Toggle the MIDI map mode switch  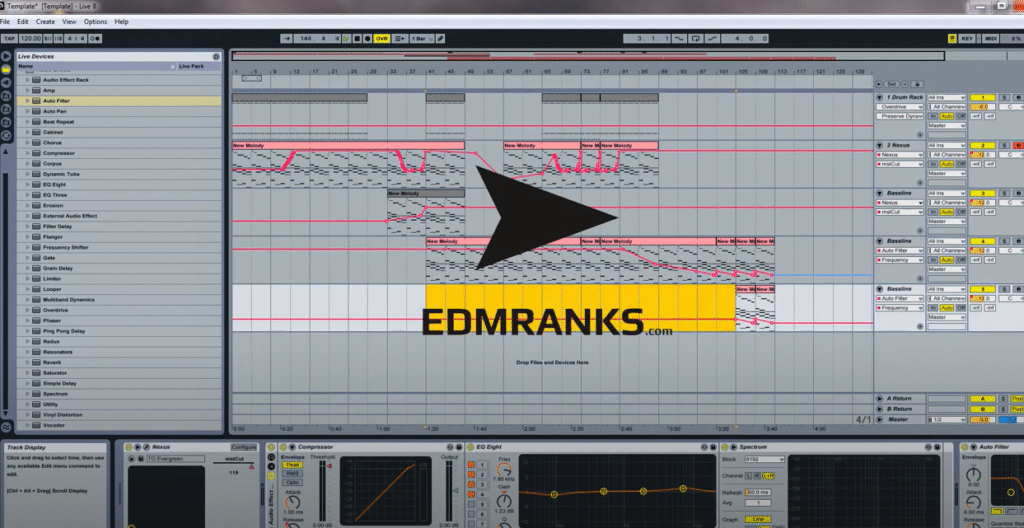pyautogui.click(x=991, y=39)
